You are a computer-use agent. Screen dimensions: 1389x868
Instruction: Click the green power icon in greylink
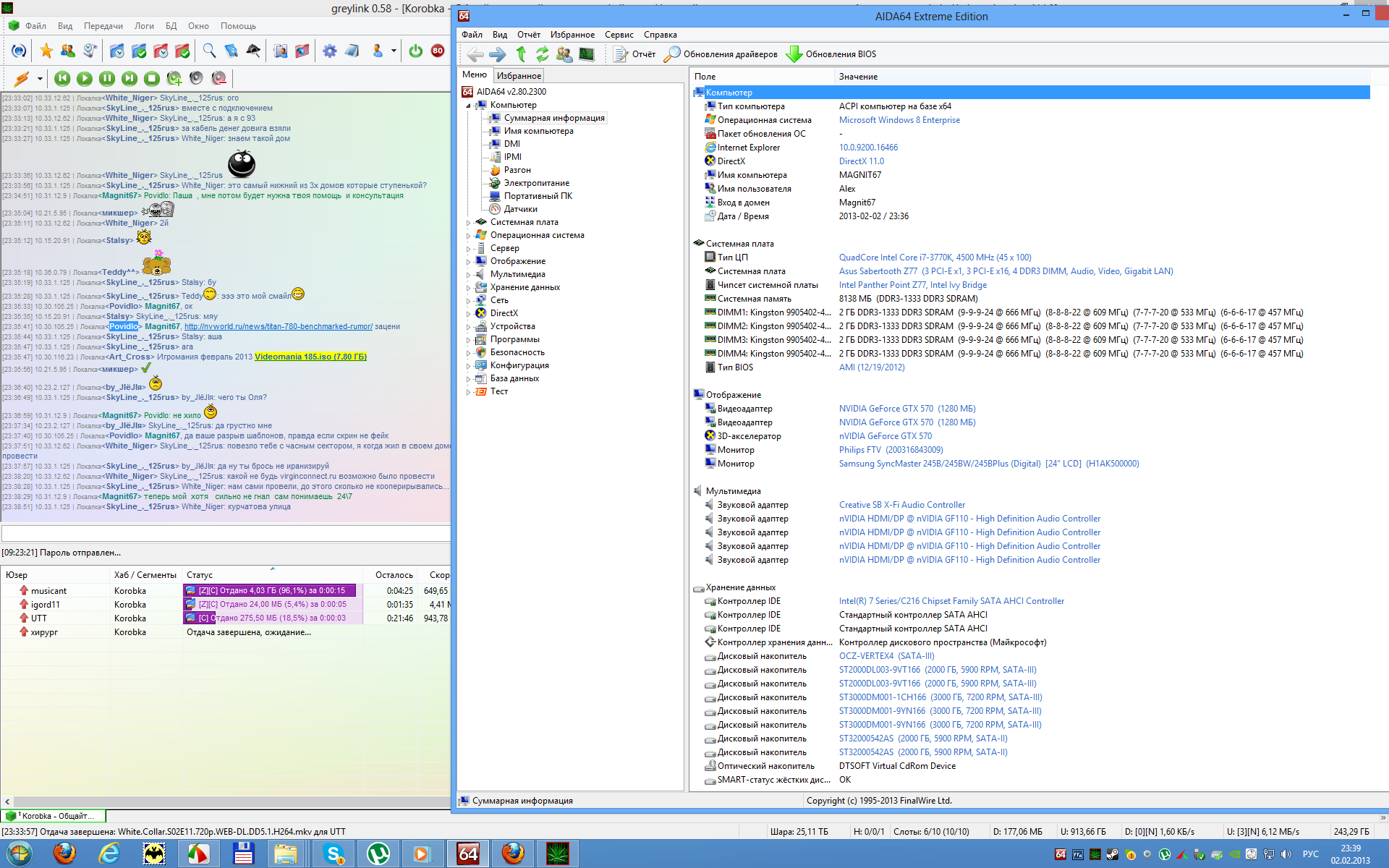click(x=416, y=51)
